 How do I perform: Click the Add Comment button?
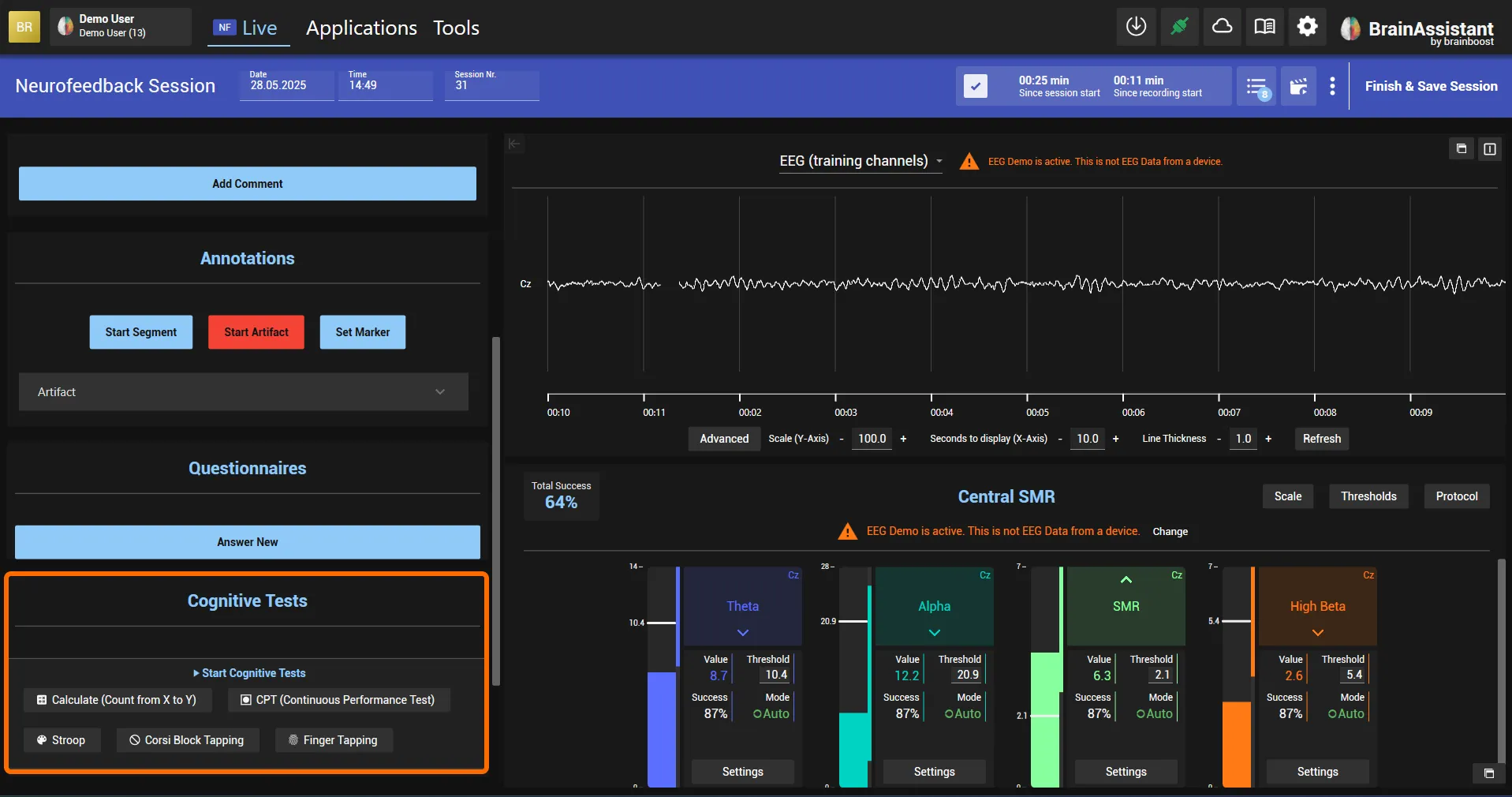coord(248,184)
